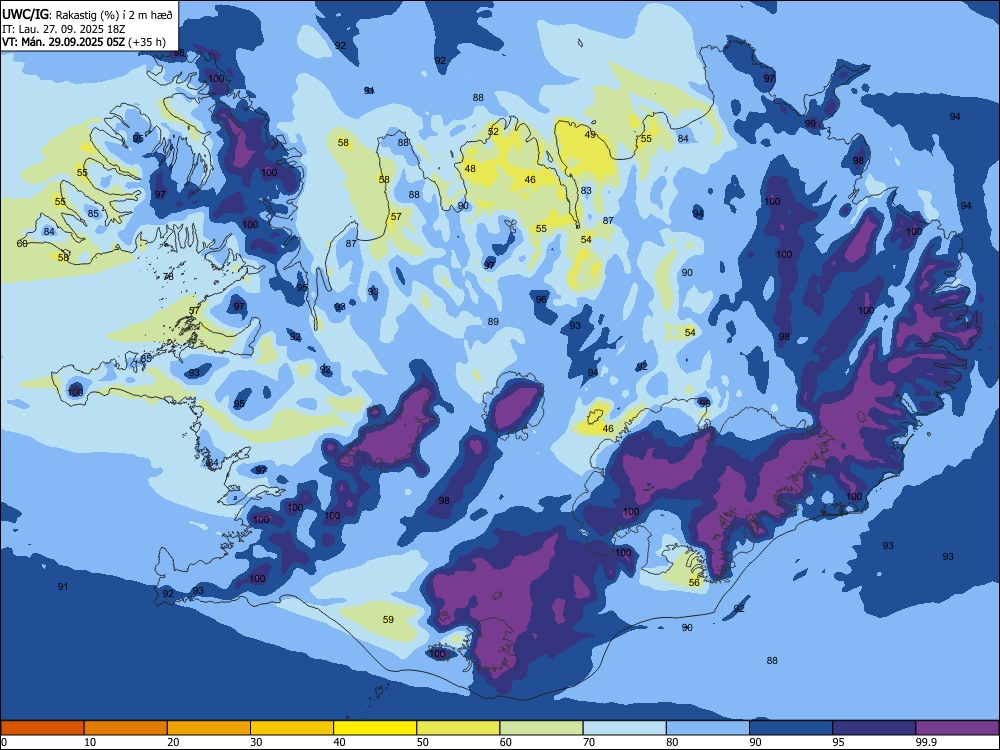Select the 40–50 bright yellow legend swatch
Screen dimensions: 1000x750
[x=375, y=728]
